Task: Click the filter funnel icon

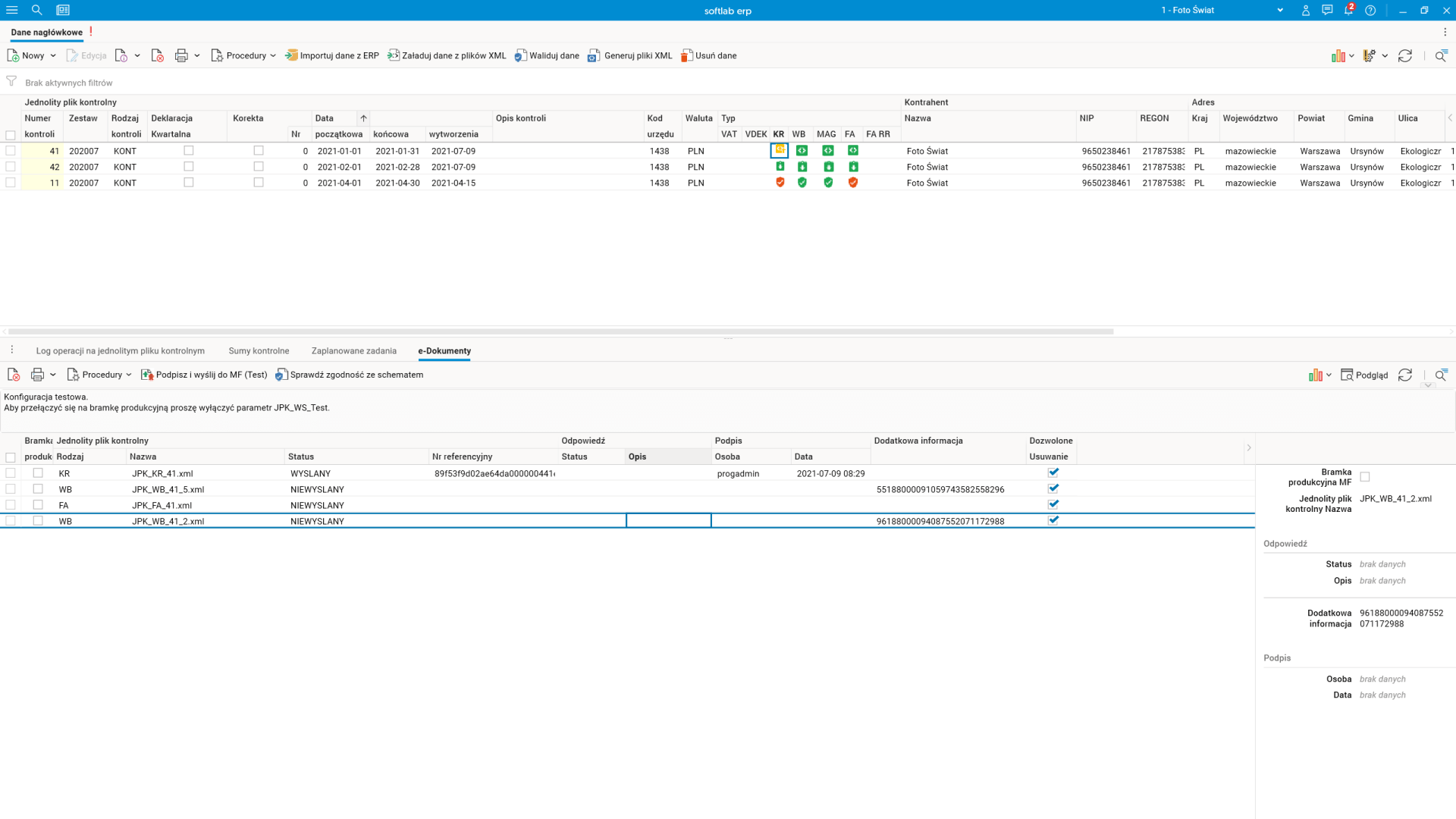Action: (x=11, y=81)
